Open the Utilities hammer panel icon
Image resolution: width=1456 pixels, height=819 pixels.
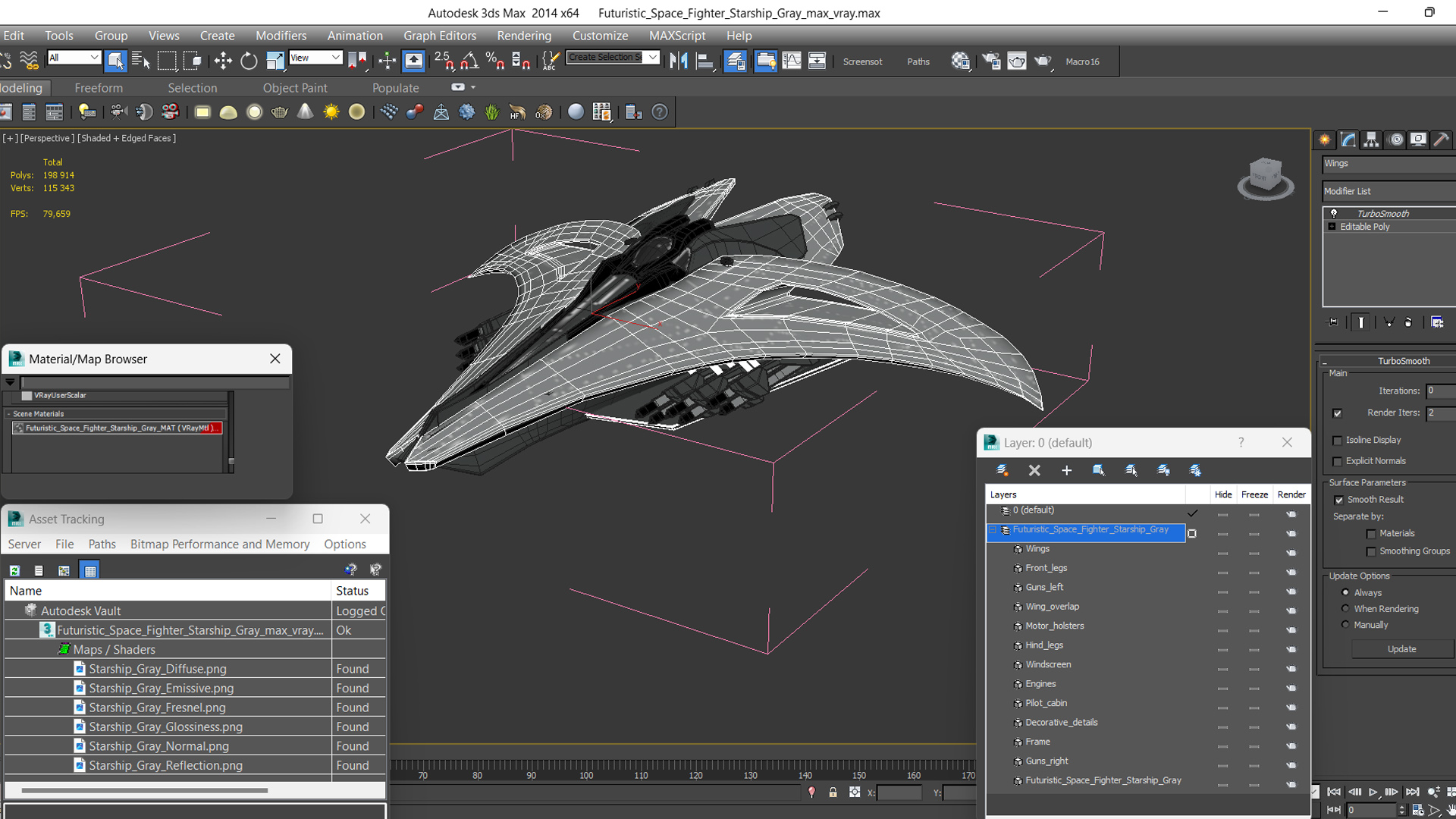point(1442,140)
